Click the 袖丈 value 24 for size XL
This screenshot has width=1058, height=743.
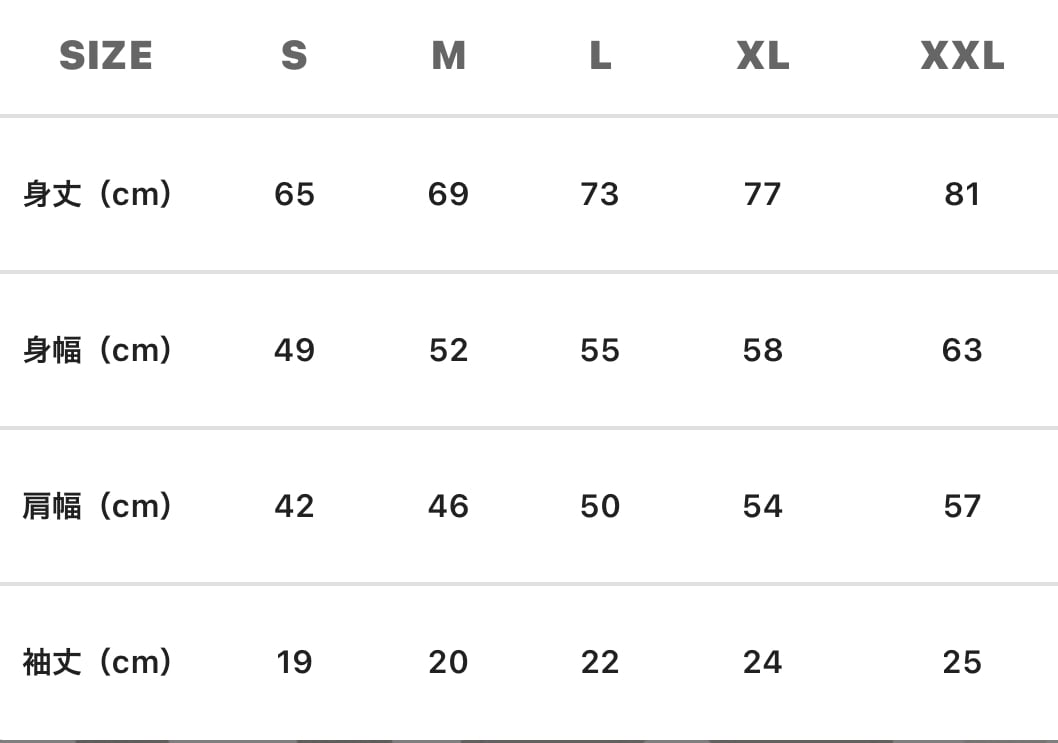pos(762,662)
